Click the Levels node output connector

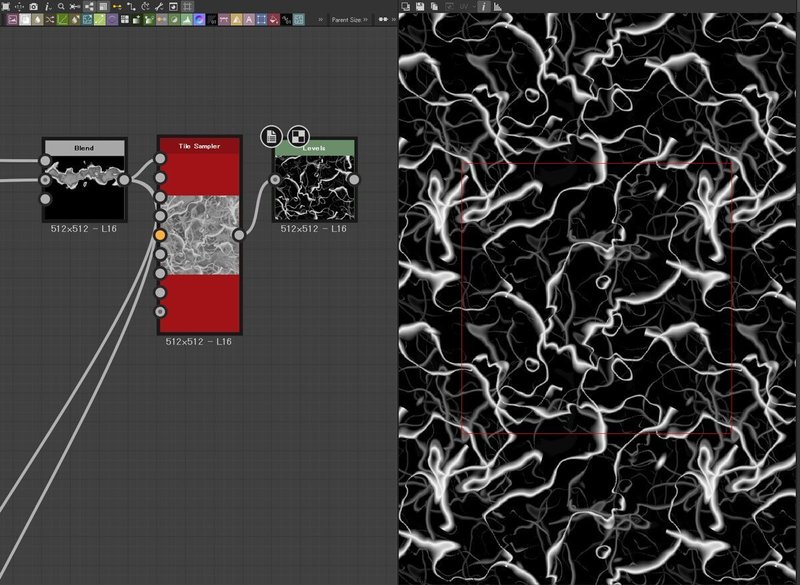[354, 180]
